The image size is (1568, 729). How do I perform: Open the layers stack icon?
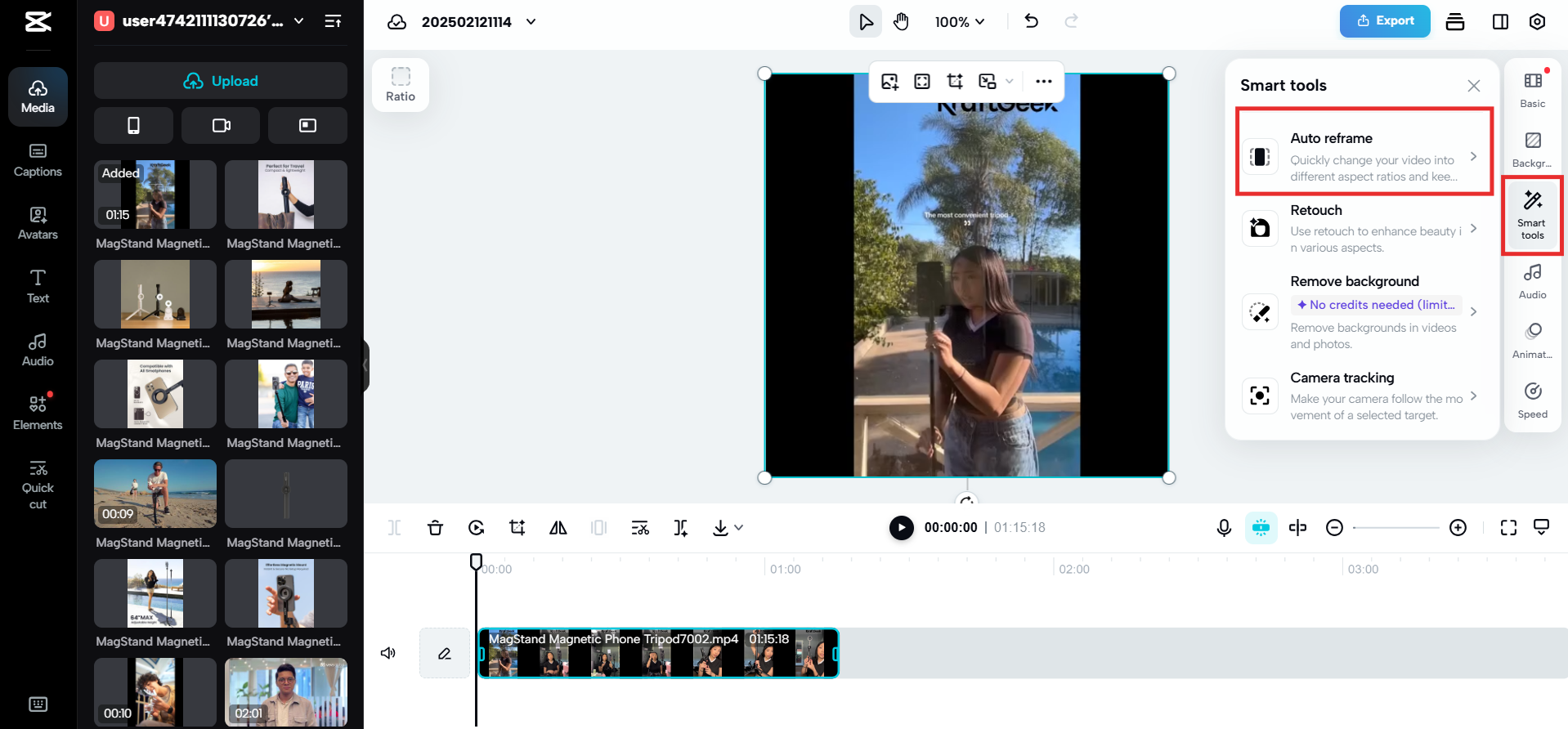click(1455, 22)
